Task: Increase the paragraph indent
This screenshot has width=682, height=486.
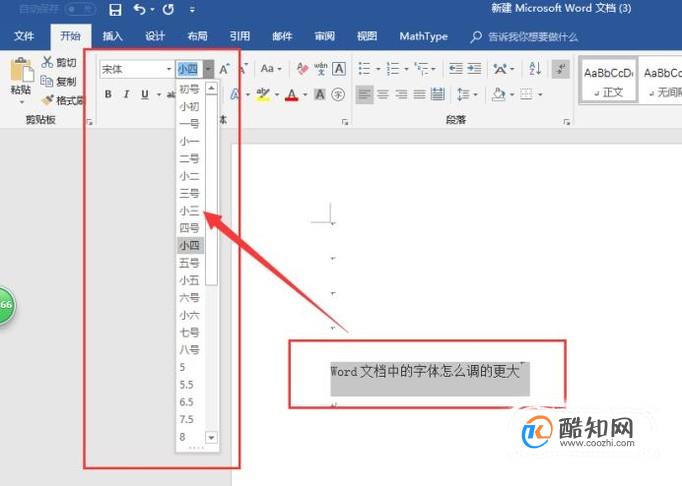Action: 474,68
